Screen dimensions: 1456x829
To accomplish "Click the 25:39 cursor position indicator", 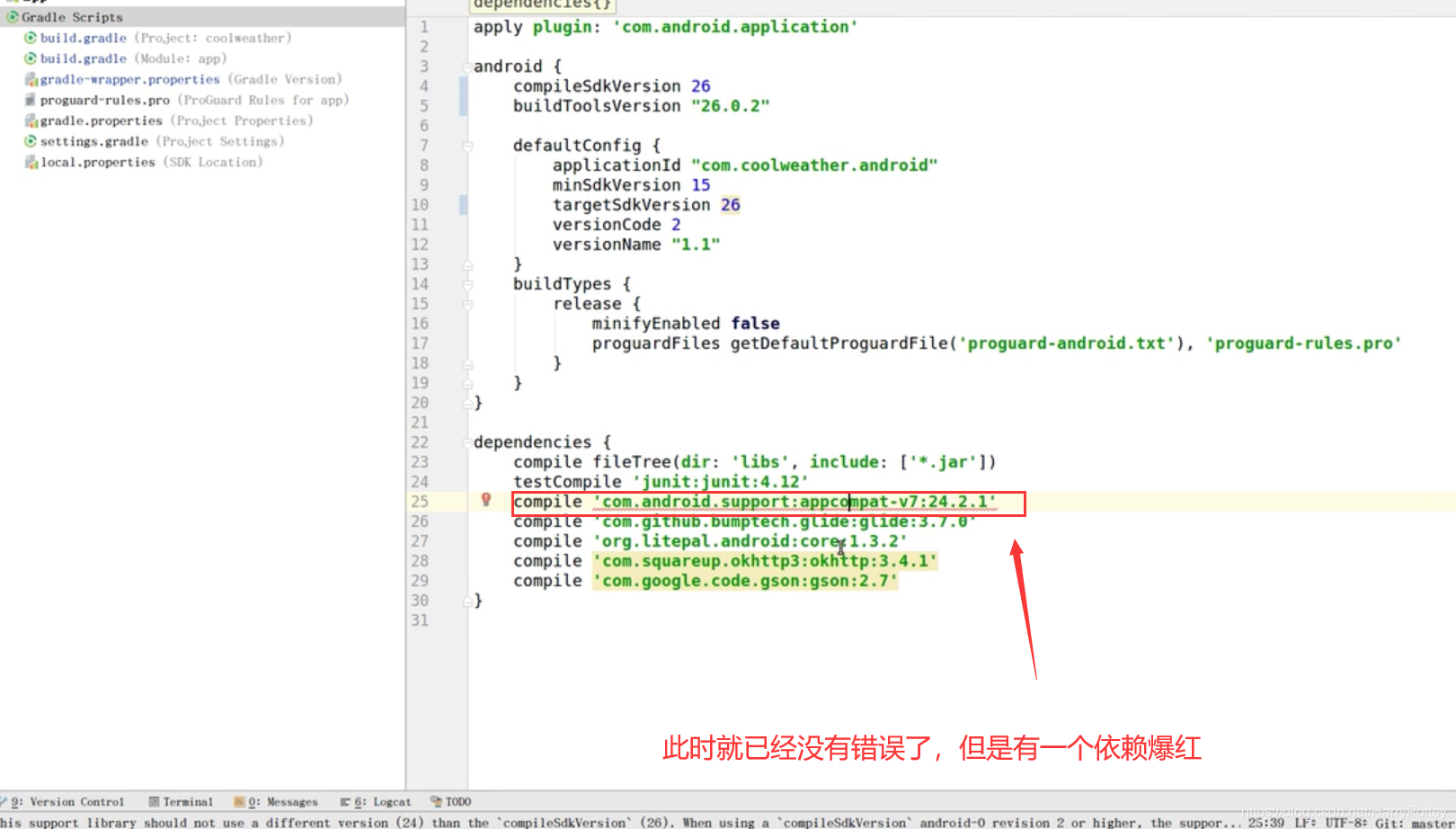I will click(1265, 822).
